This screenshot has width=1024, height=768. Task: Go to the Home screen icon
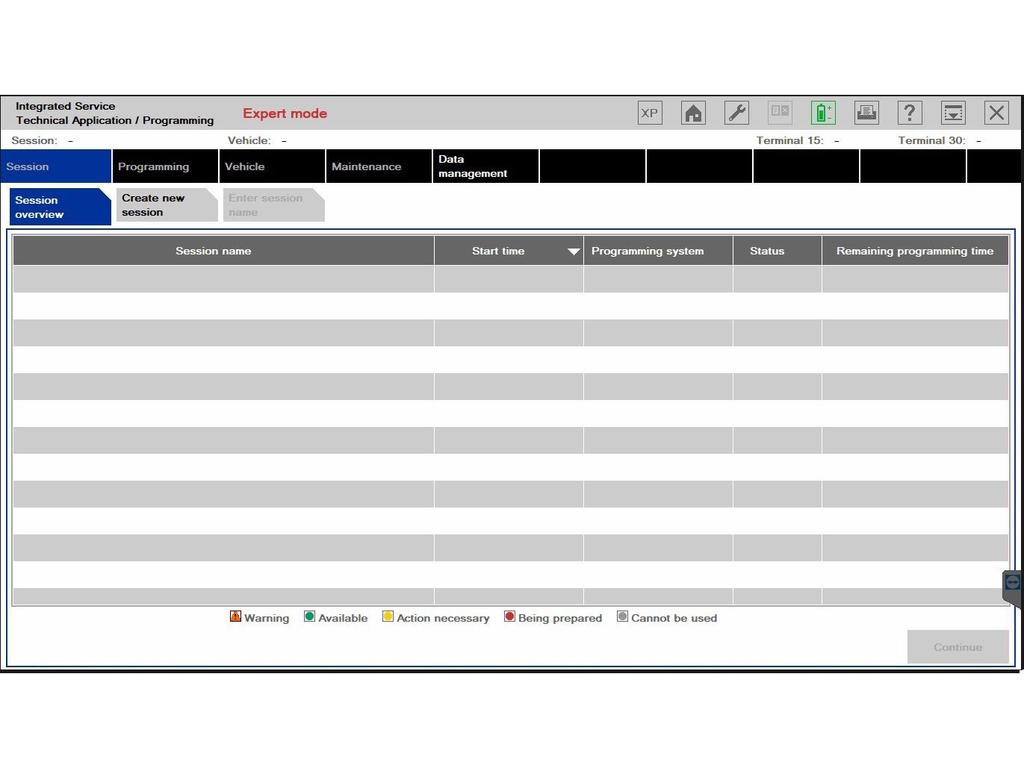(693, 113)
